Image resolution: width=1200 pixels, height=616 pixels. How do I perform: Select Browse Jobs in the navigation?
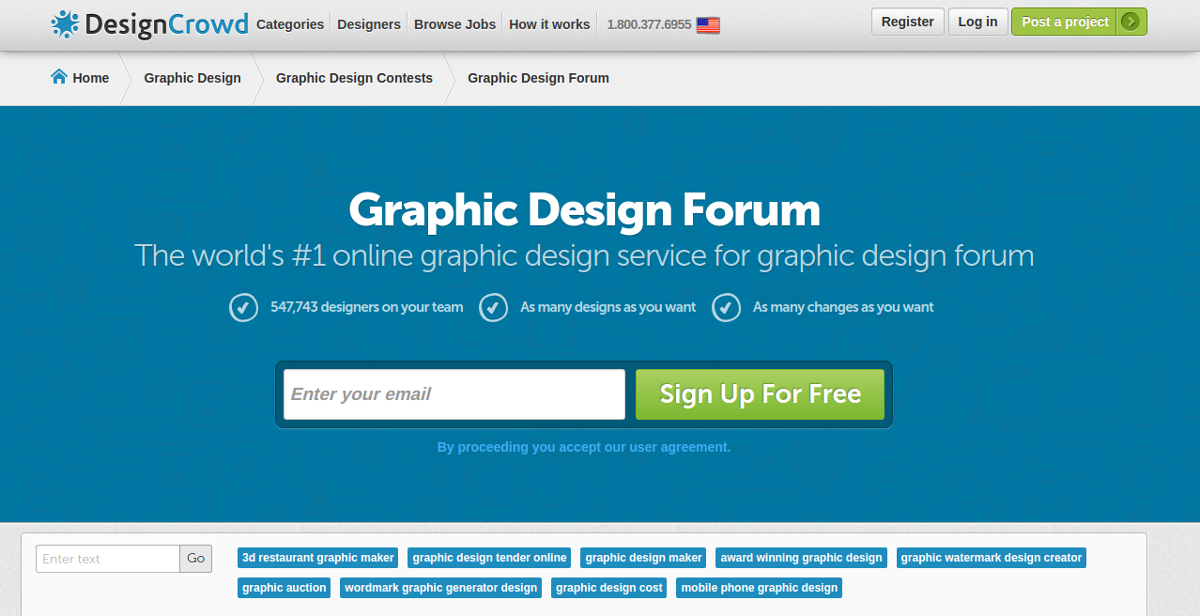[x=454, y=24]
